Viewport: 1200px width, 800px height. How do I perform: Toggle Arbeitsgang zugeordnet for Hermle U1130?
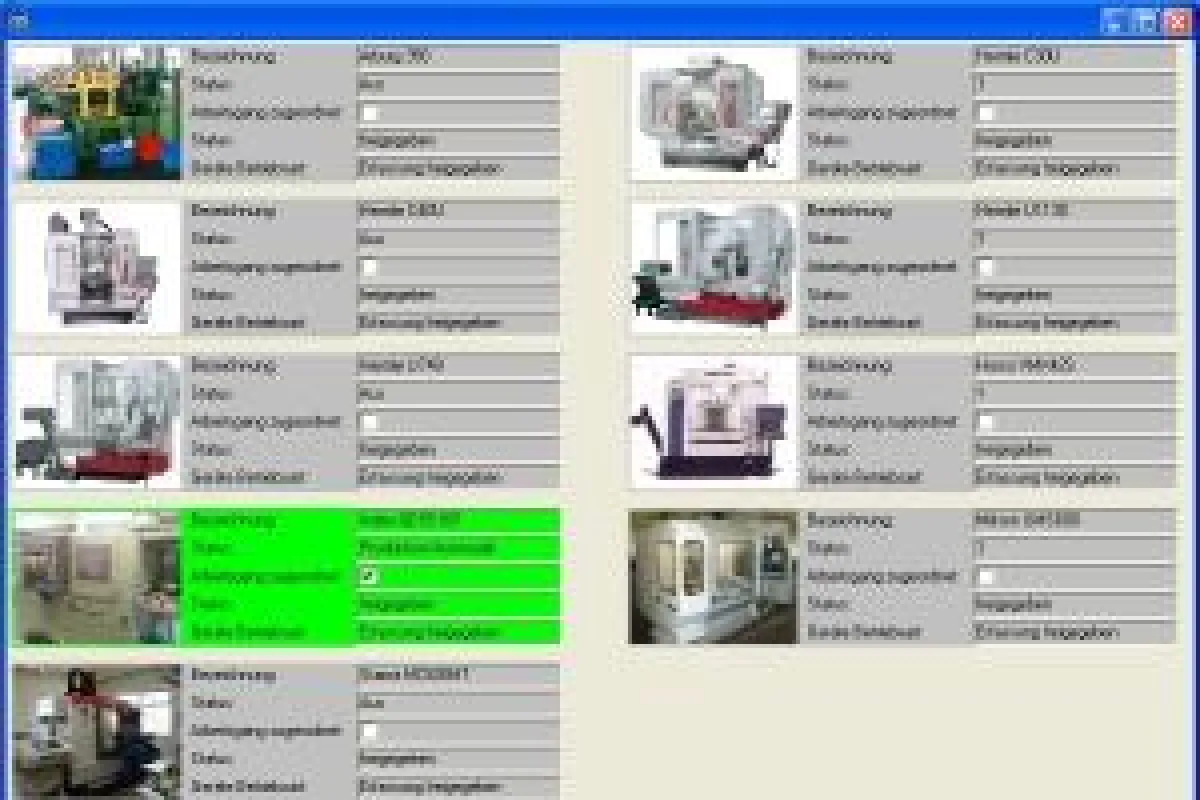(986, 267)
